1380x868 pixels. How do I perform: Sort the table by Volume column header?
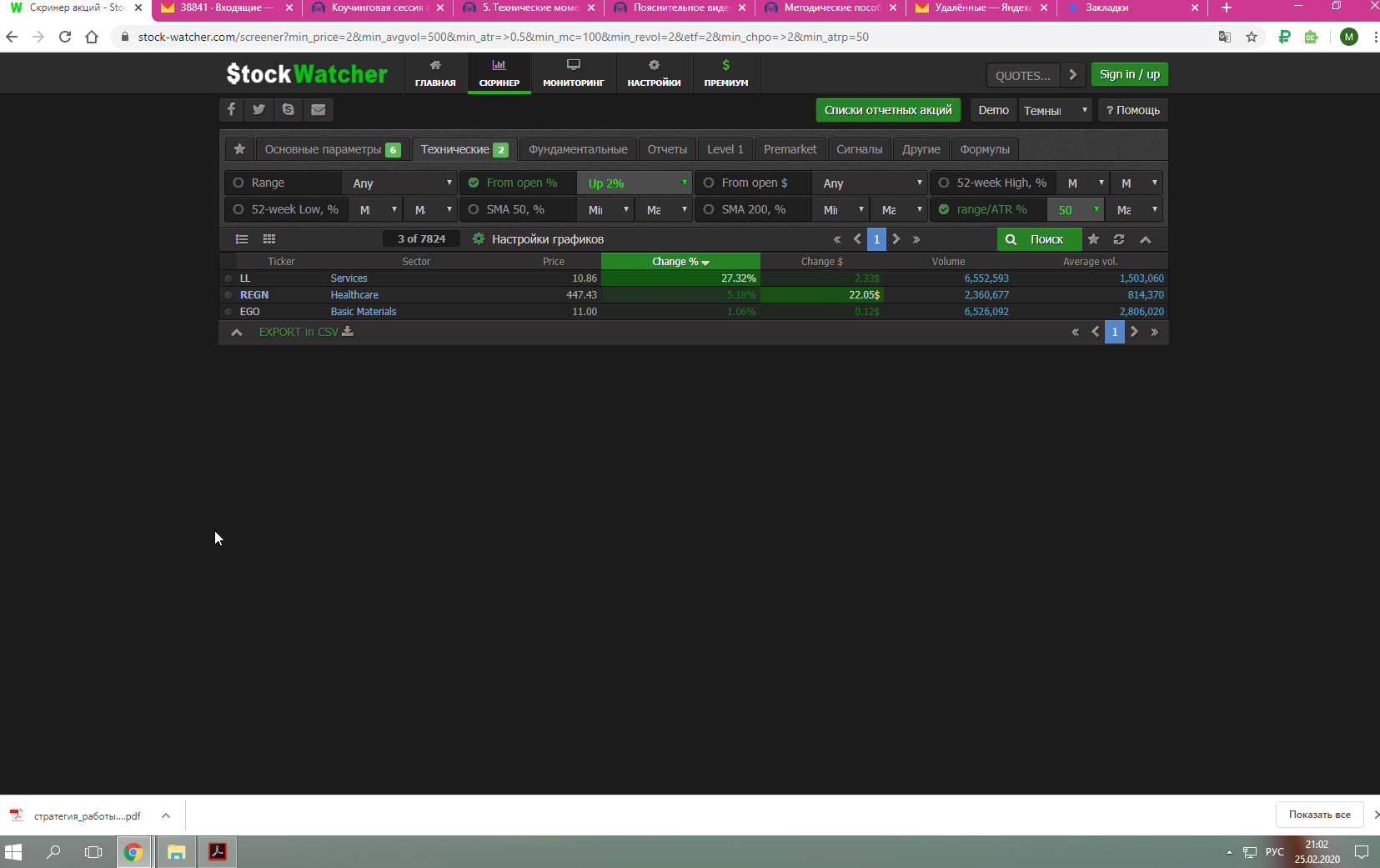point(948,262)
